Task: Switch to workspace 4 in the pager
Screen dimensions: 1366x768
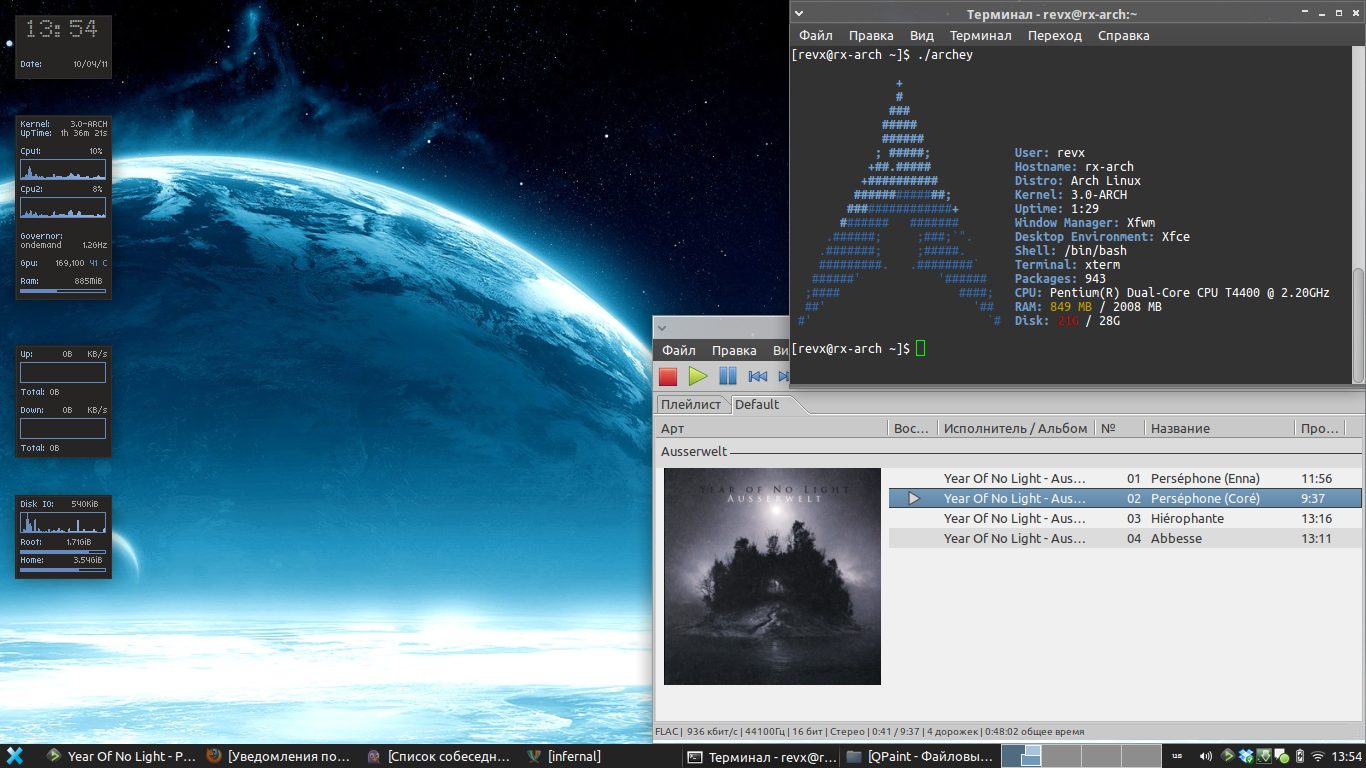Action: coord(1141,756)
